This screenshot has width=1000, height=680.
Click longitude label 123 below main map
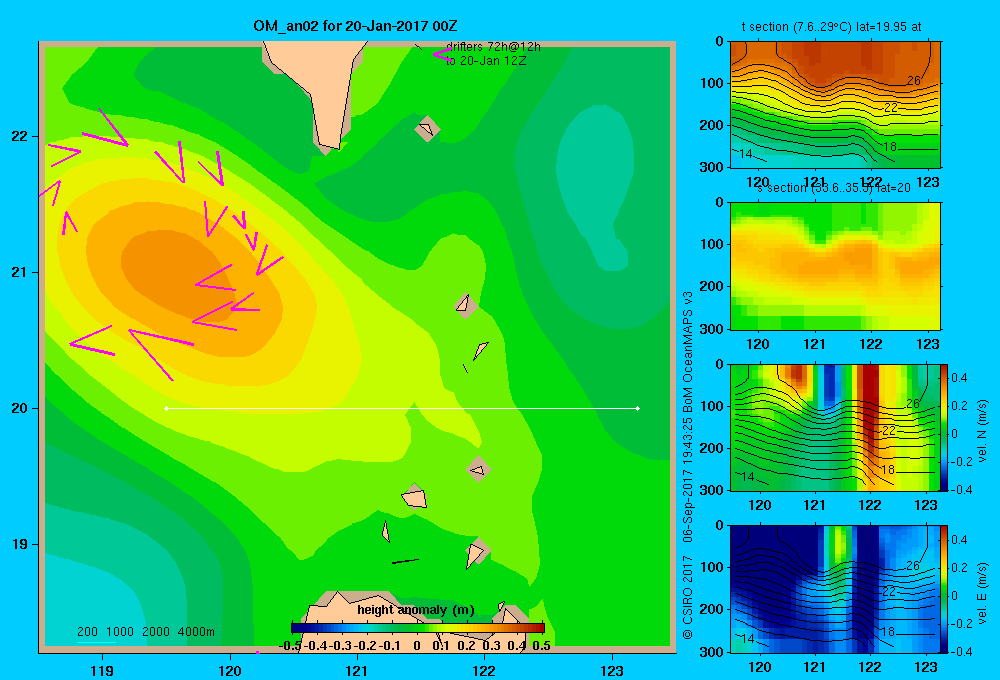[612, 670]
